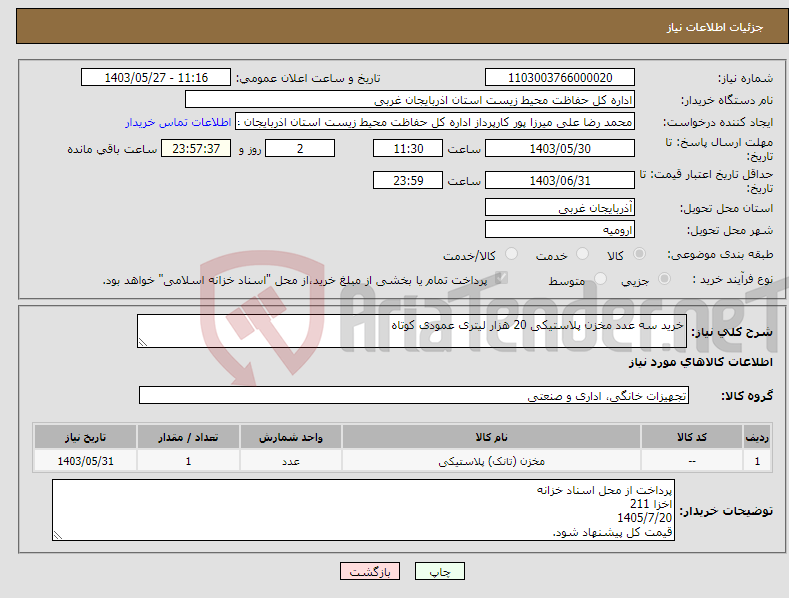This screenshot has height=598, width=789.
Task: Click the need date cell 1403/05/31
Action: (x=86, y=461)
